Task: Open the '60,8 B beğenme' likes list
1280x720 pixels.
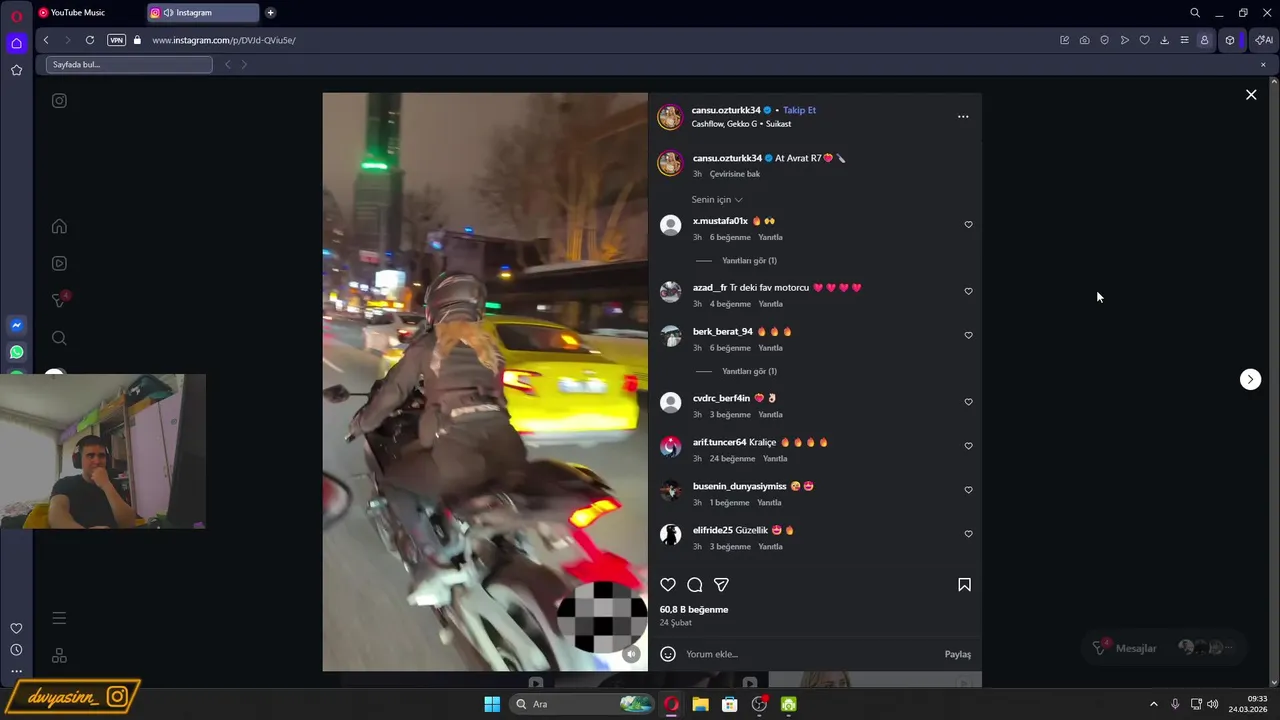Action: click(x=694, y=610)
